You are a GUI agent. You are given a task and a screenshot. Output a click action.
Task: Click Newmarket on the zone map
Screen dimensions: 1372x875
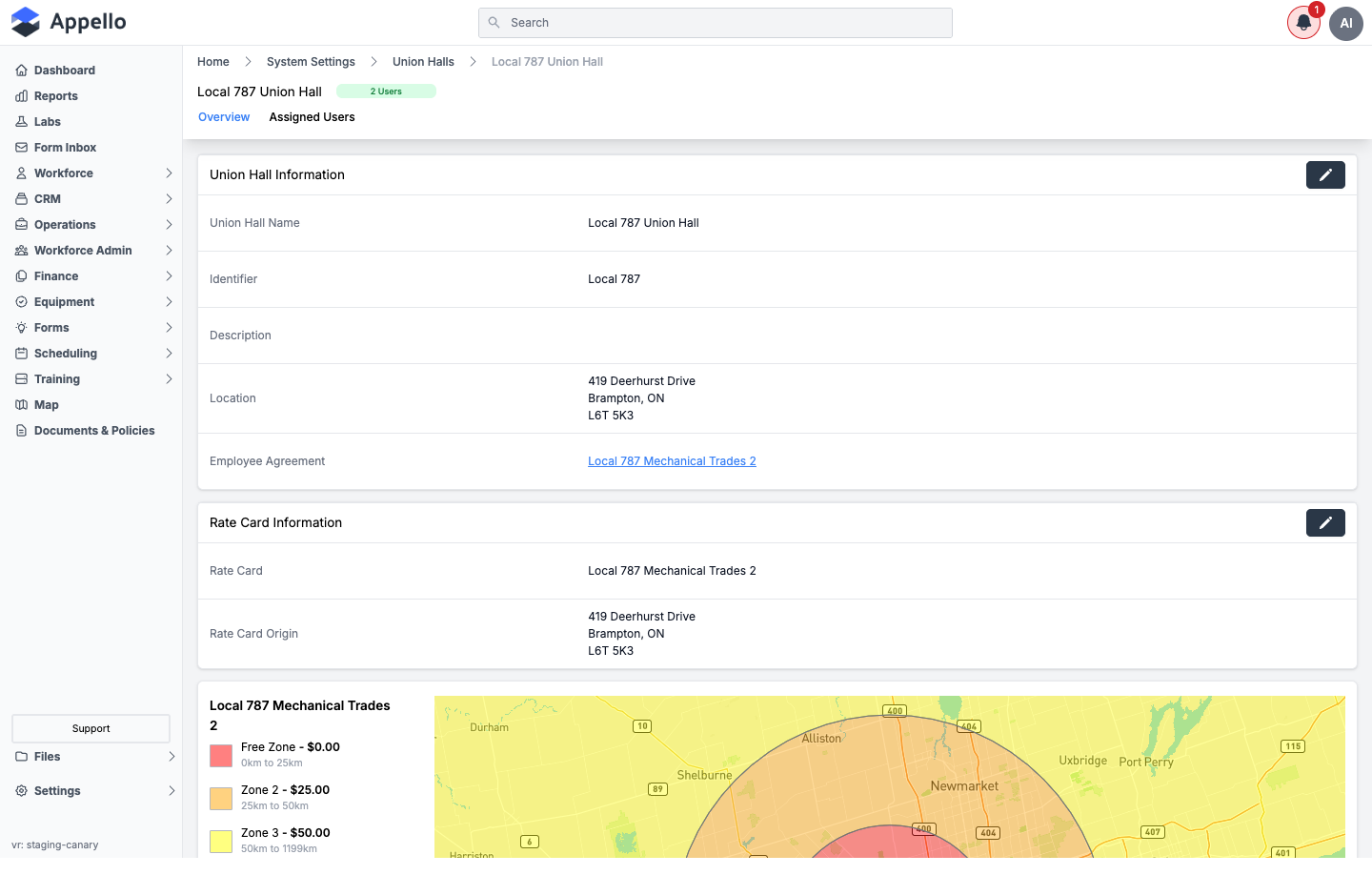pos(964,786)
